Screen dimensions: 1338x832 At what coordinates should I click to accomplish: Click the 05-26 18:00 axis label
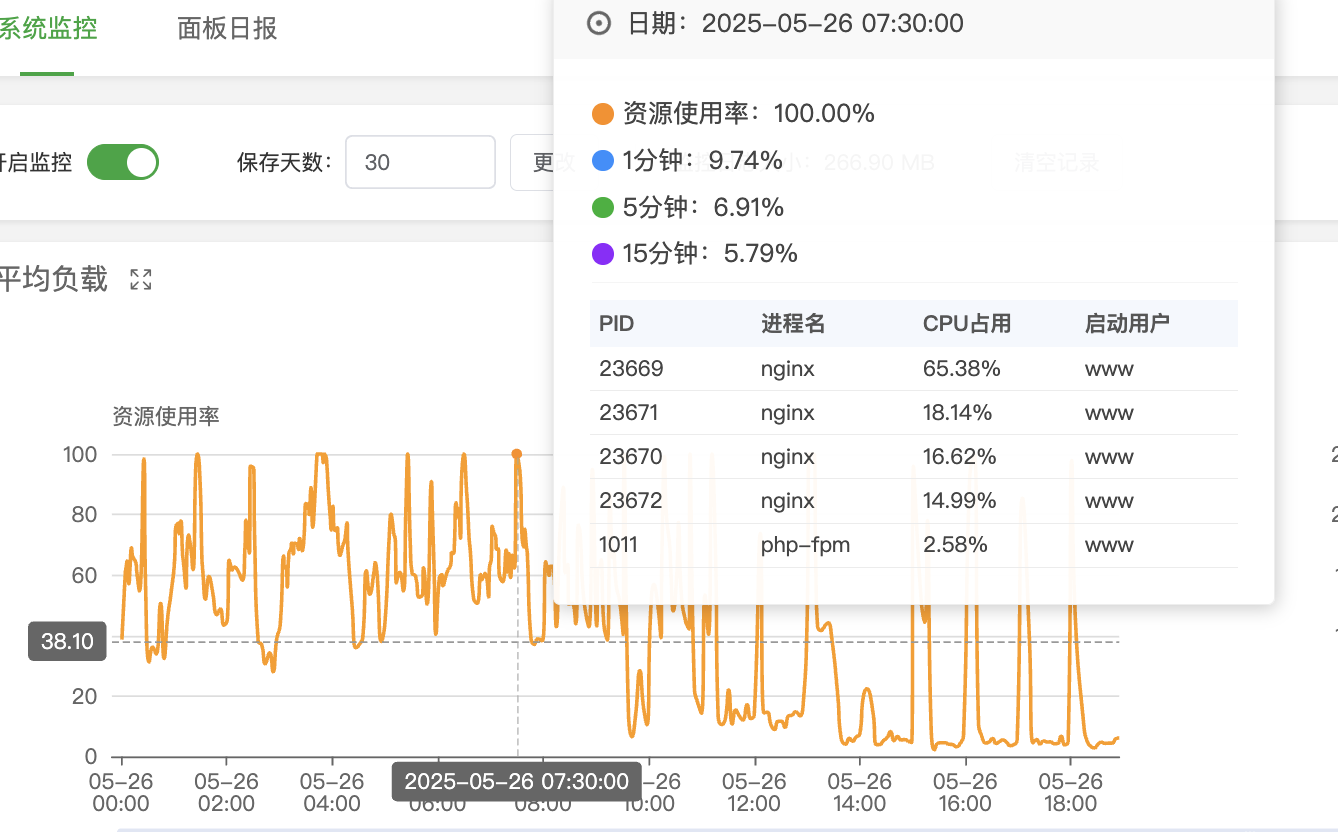tap(1070, 792)
